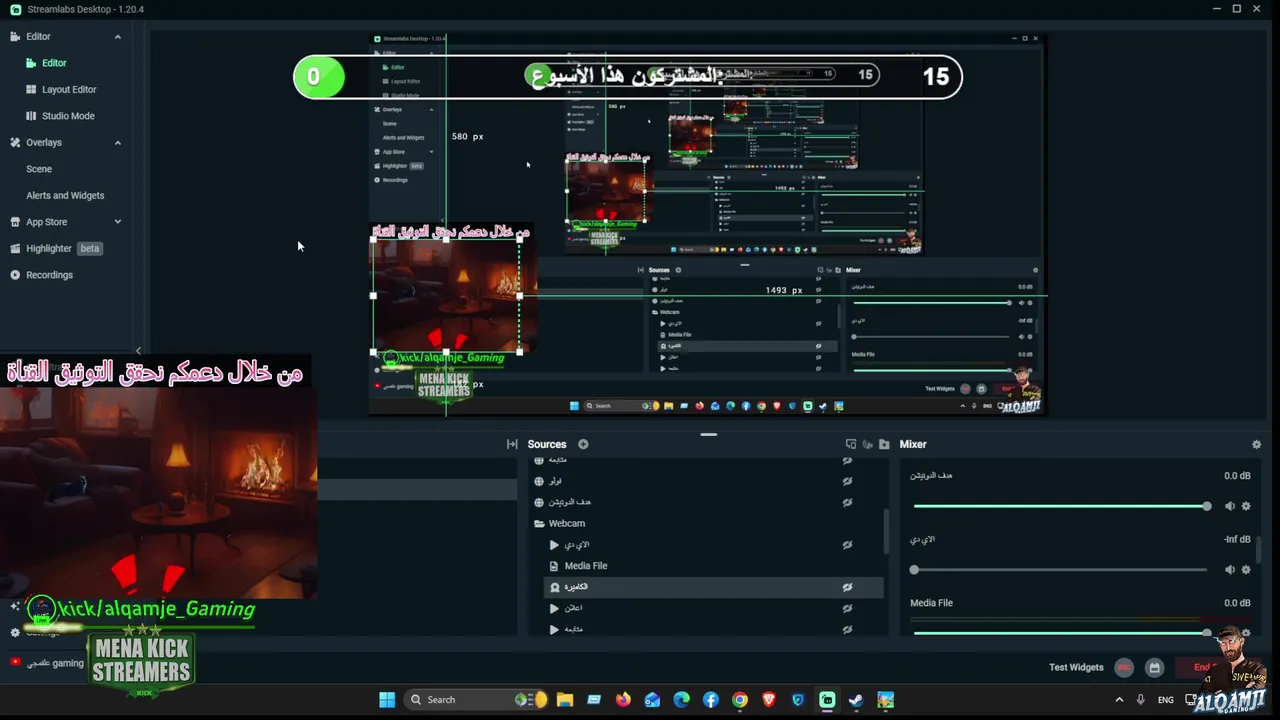Click the Test Widgets button

click(1076, 667)
